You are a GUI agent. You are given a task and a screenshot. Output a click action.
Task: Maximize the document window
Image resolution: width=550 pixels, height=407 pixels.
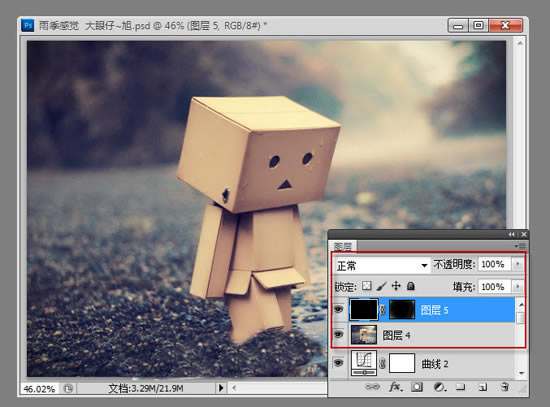pyautogui.click(x=478, y=26)
